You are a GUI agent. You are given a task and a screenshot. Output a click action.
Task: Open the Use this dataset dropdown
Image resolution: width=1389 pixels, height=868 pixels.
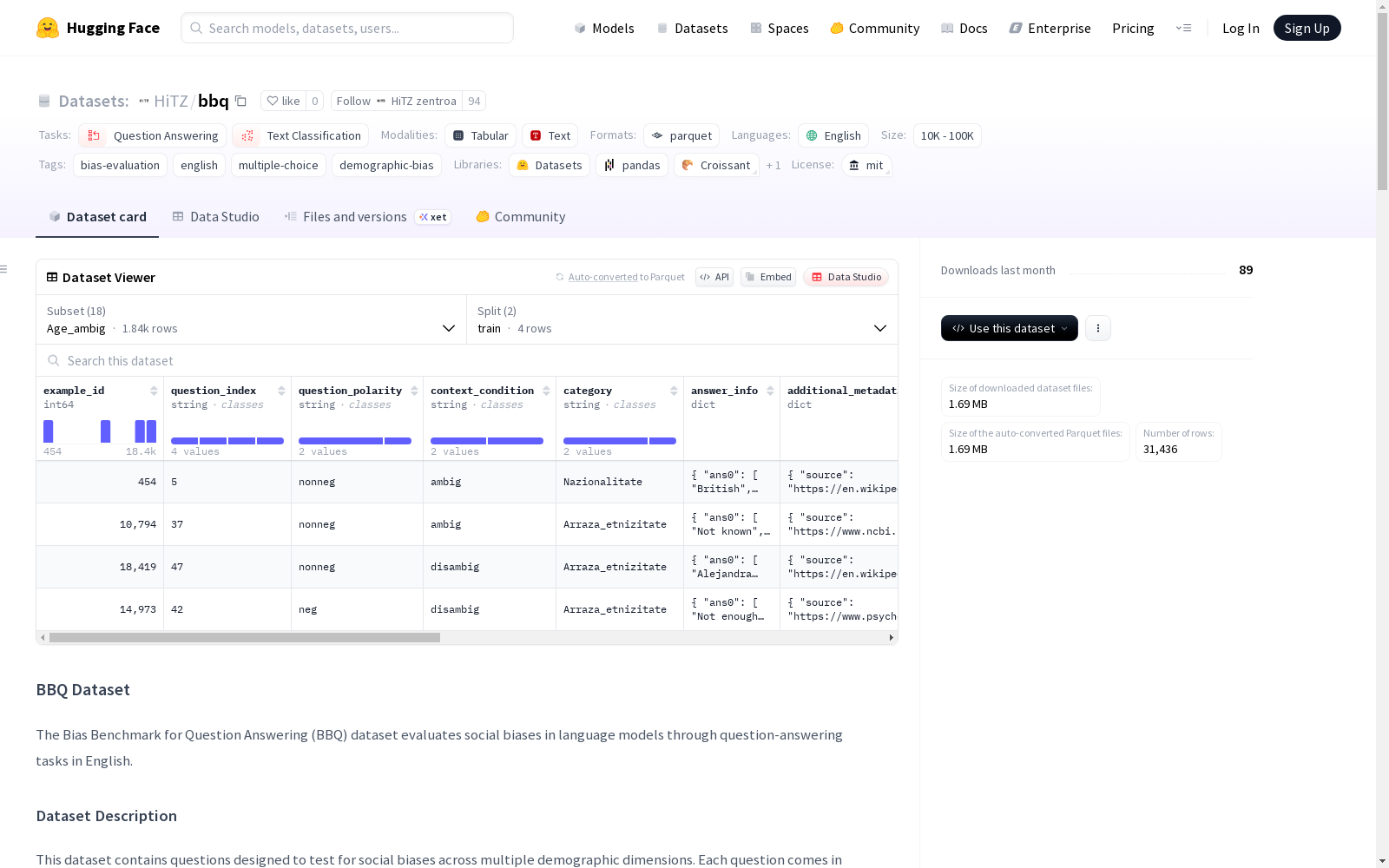click(x=1010, y=328)
